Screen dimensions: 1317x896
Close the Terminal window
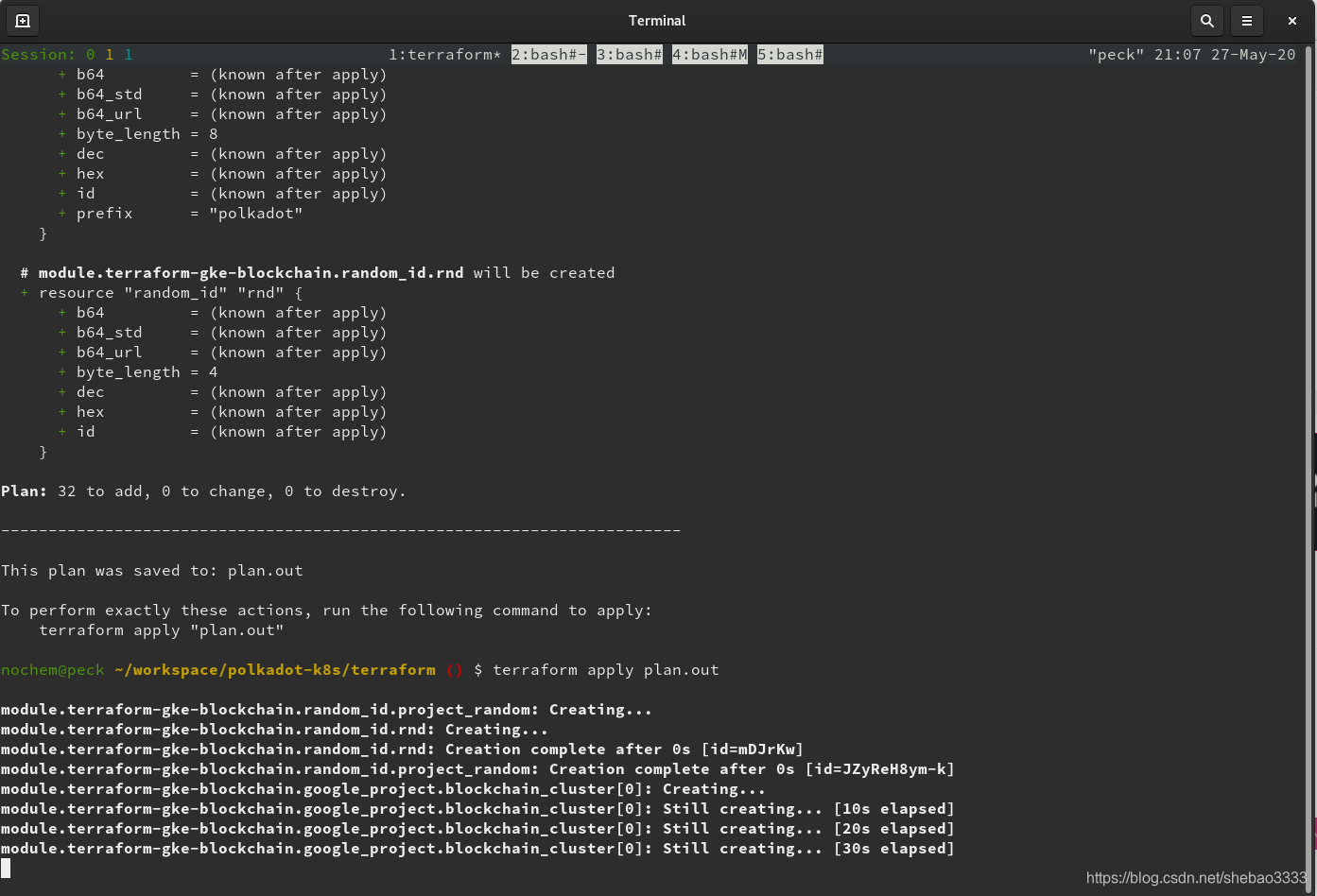[x=1292, y=20]
